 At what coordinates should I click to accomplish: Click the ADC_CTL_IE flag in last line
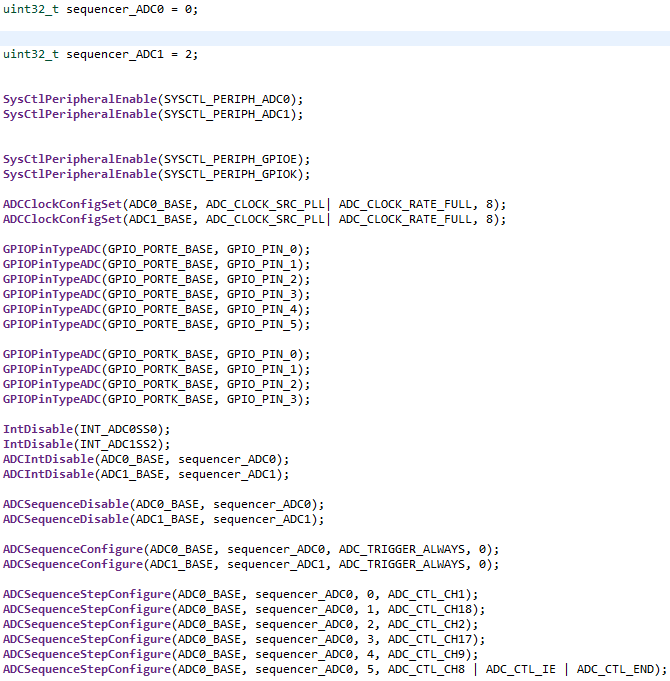click(x=520, y=669)
